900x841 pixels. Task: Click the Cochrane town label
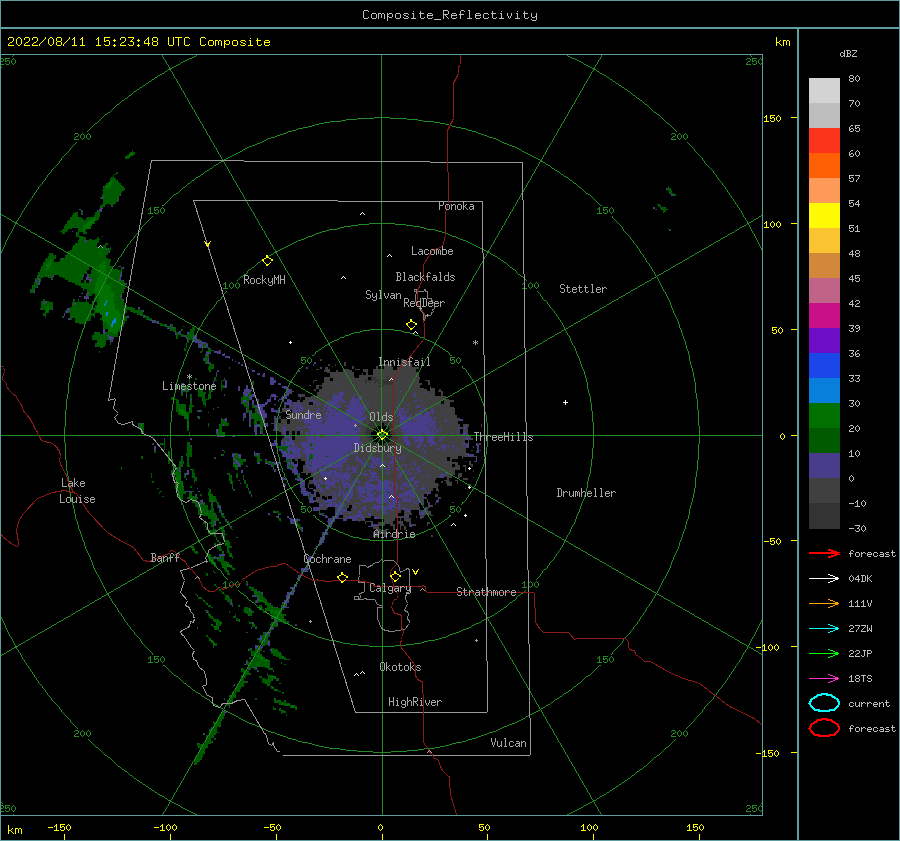click(x=327, y=559)
